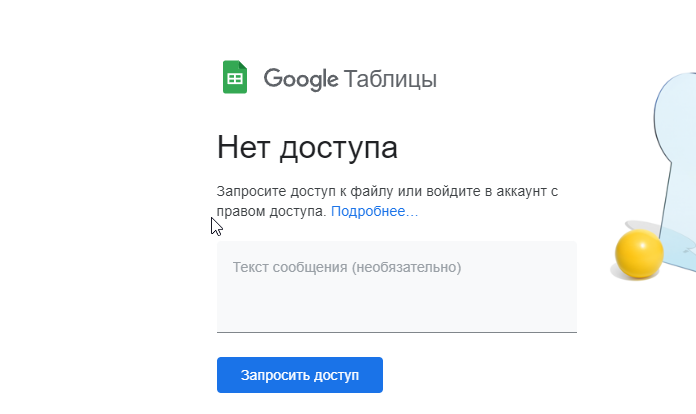This screenshot has height=414, width=696.
Task: Click the yellow ball illustration
Action: pos(637,254)
